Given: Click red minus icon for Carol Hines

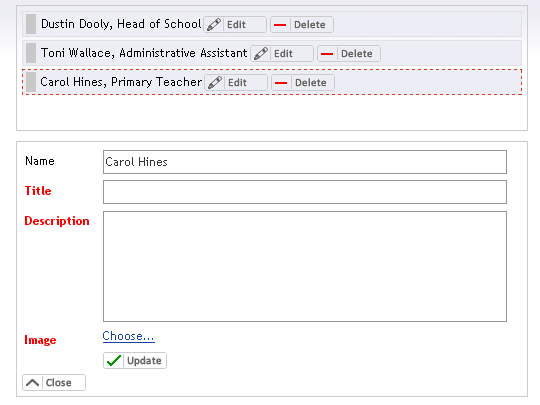Looking at the screenshot, I should (x=281, y=83).
